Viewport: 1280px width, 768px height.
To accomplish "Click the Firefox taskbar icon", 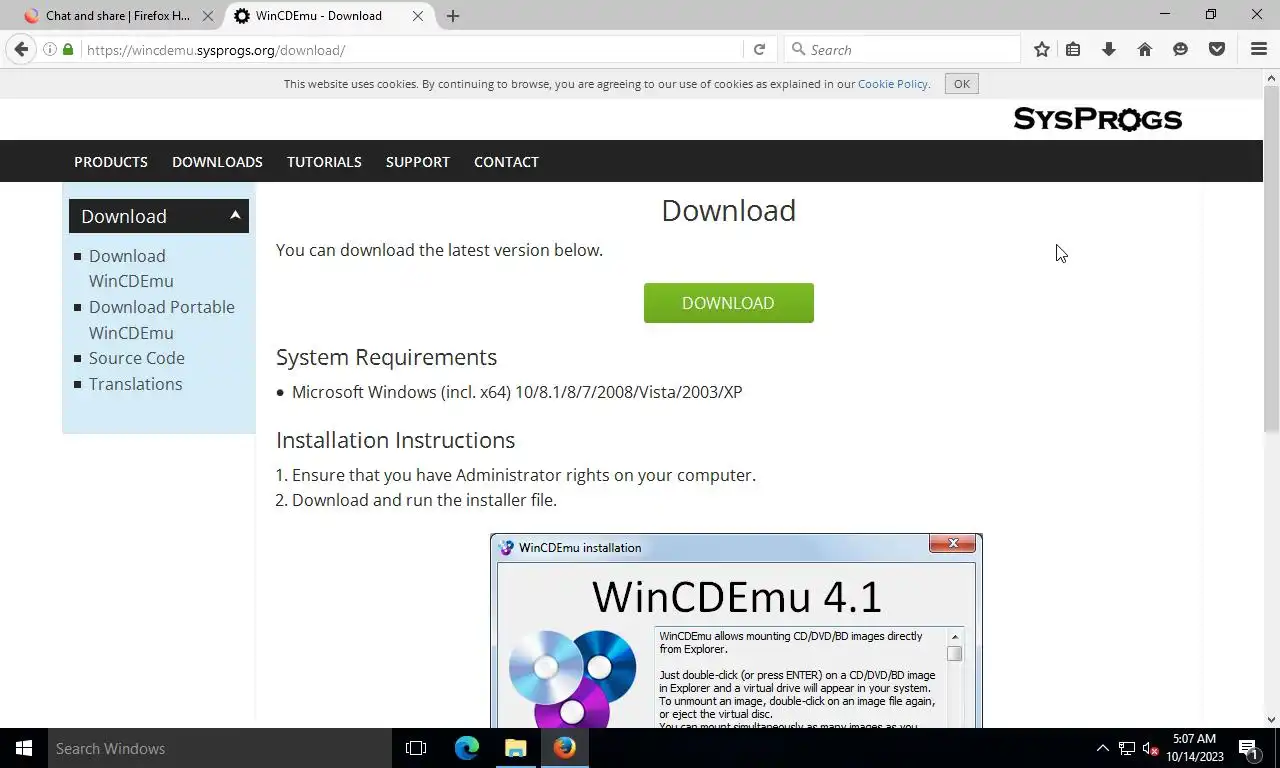I will point(565,748).
